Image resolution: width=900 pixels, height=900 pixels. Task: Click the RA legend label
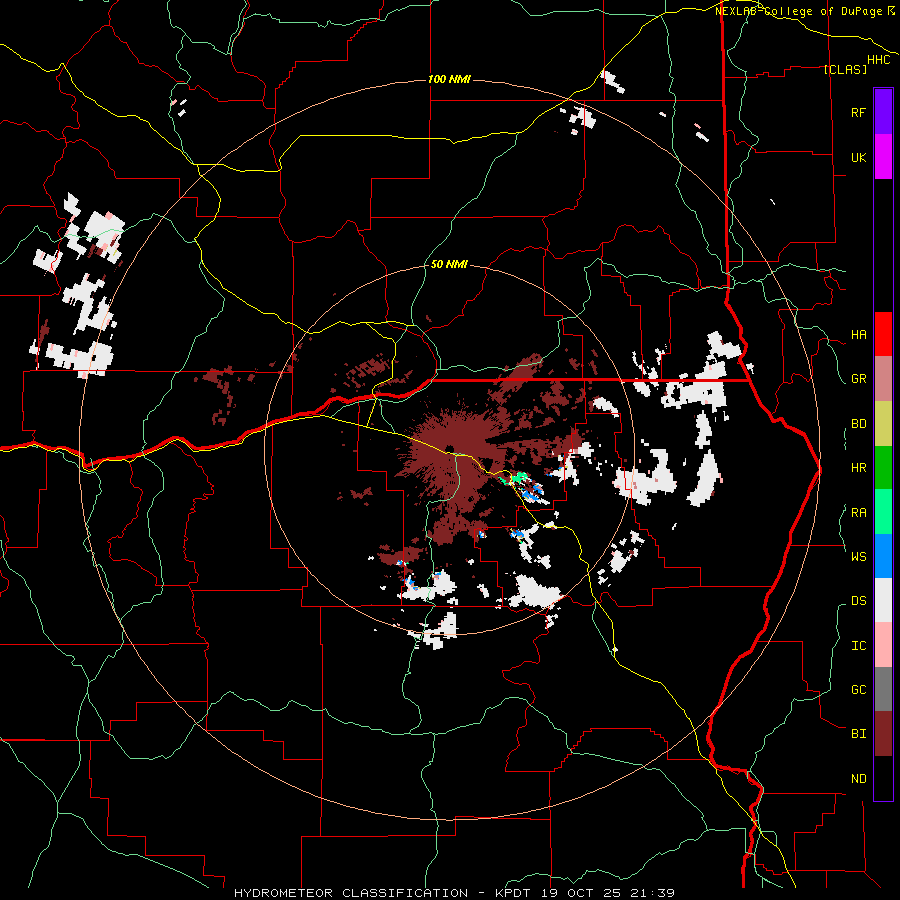(858, 513)
